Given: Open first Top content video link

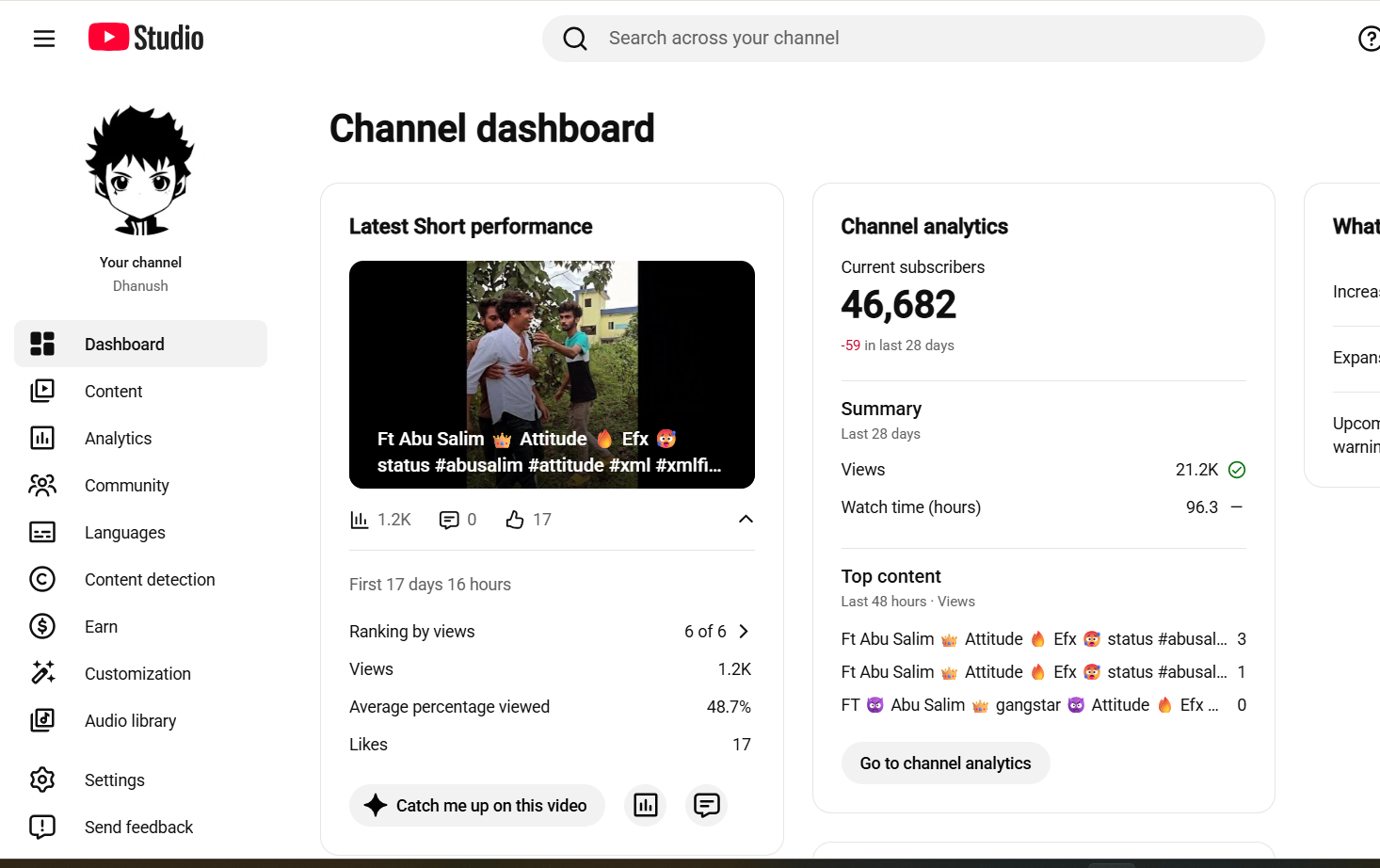Looking at the screenshot, I should 1034,639.
